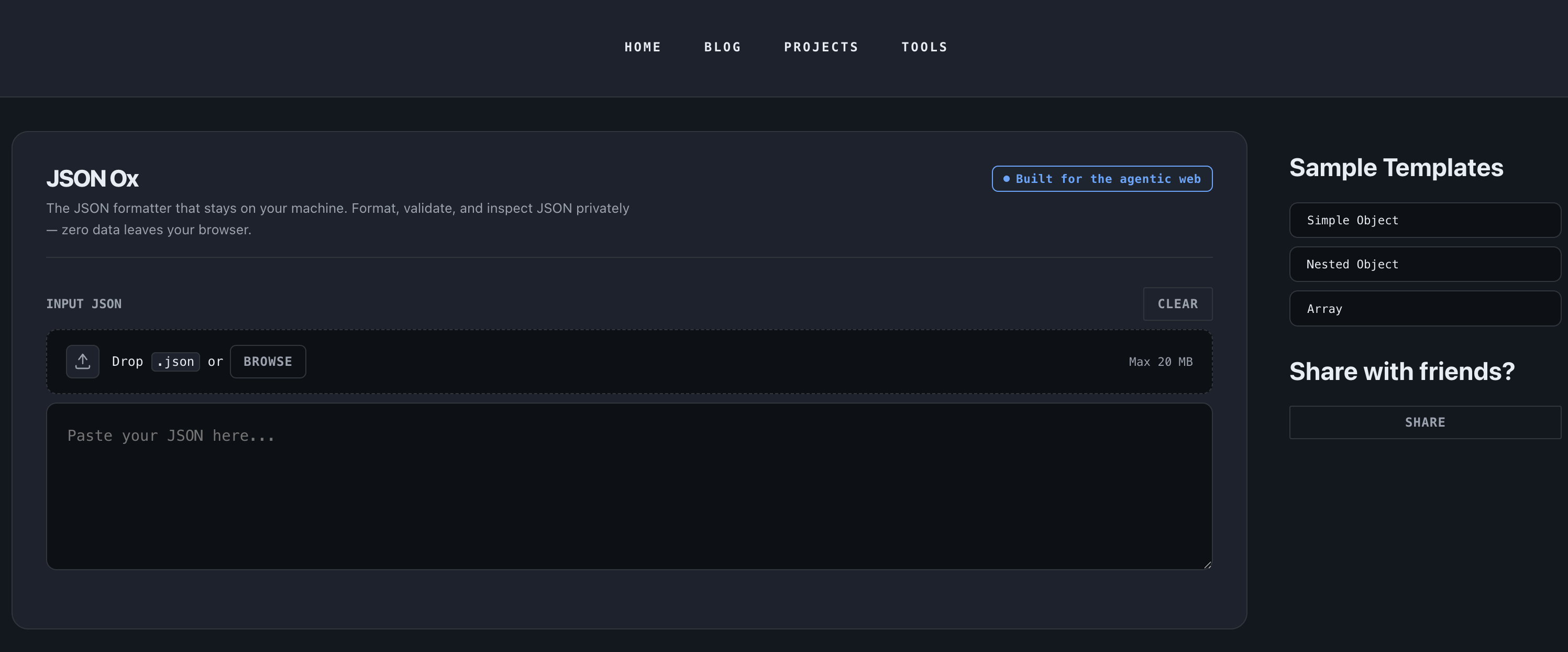Click the 'Max 20 MB' label
The image size is (1568, 652).
[x=1160, y=361]
